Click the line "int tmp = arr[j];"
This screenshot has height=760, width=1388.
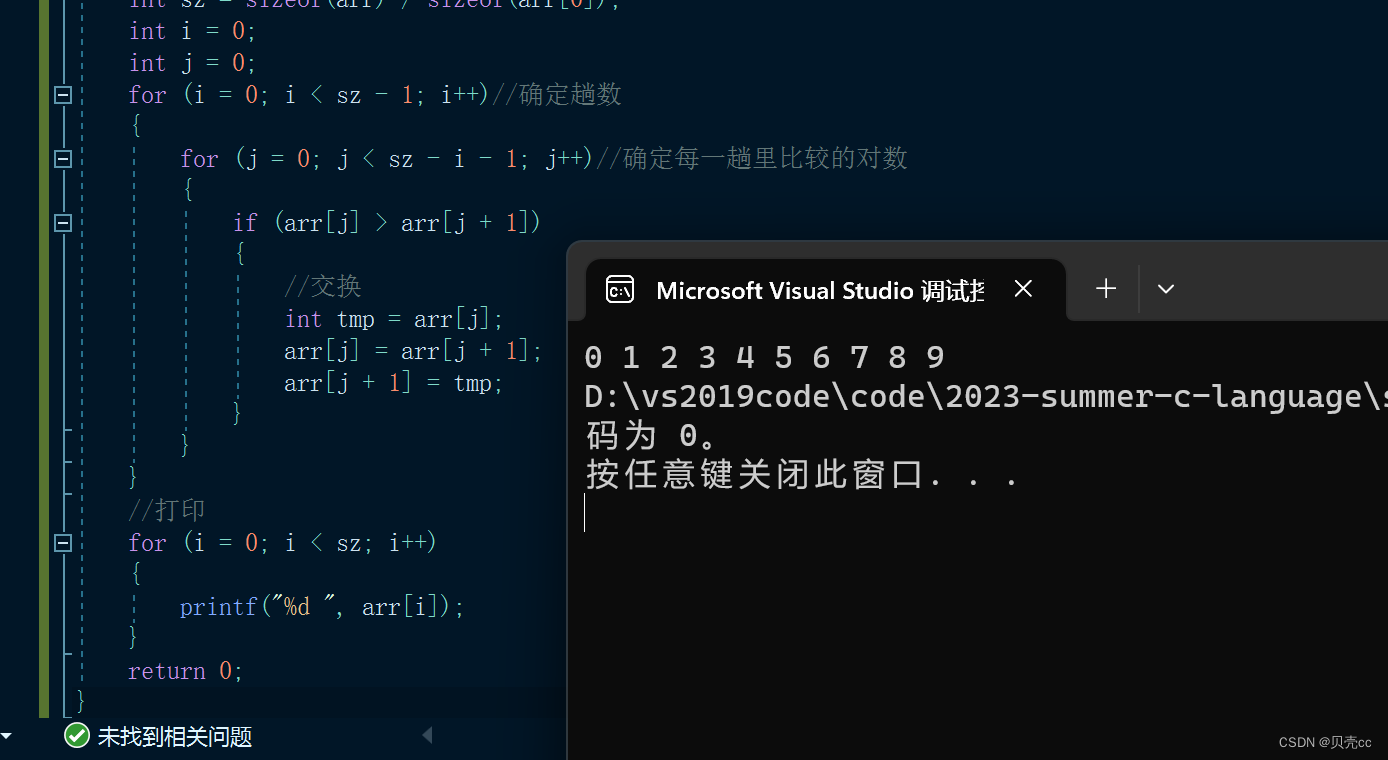pyautogui.click(x=394, y=319)
